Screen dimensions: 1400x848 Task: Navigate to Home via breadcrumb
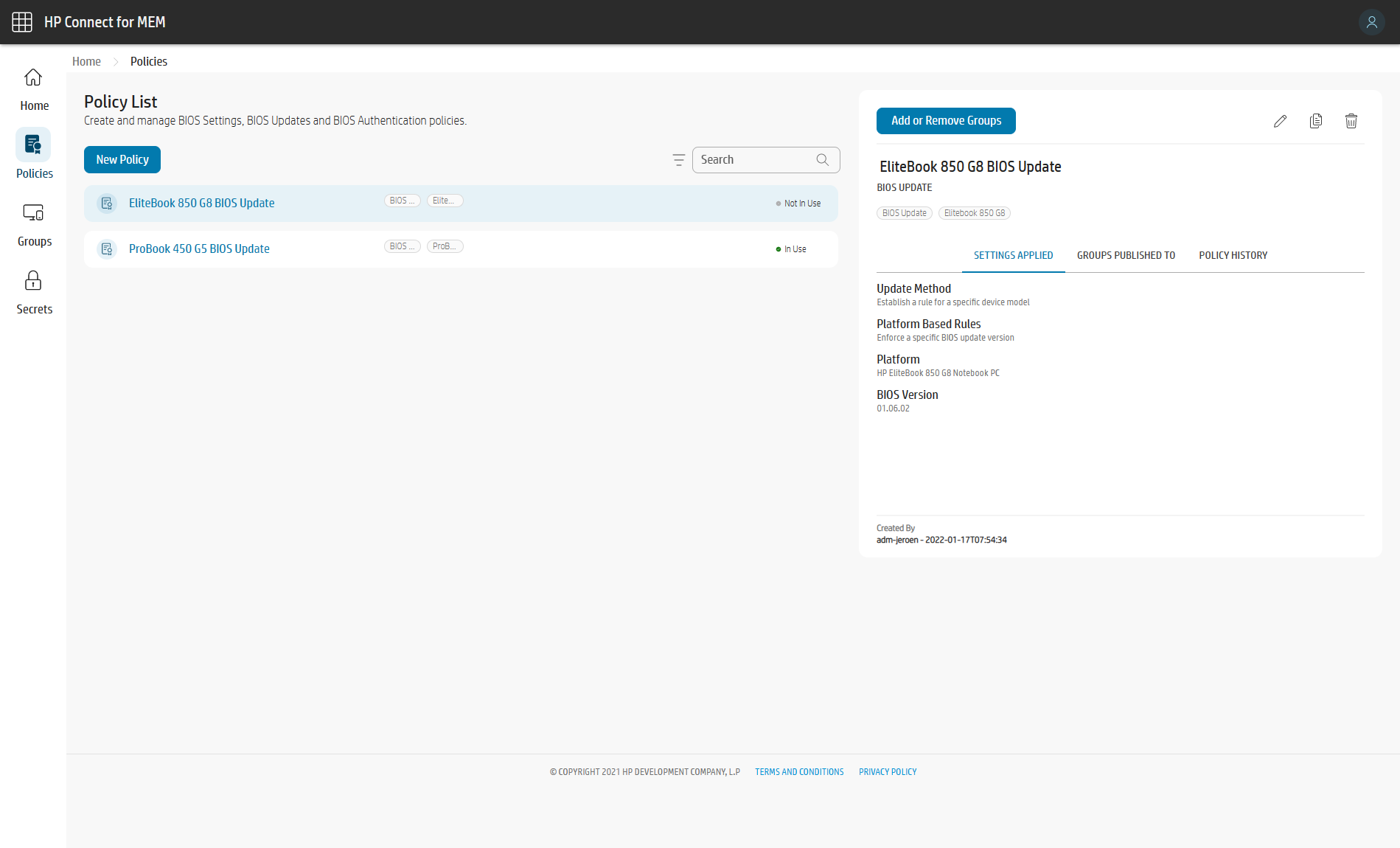point(86,61)
